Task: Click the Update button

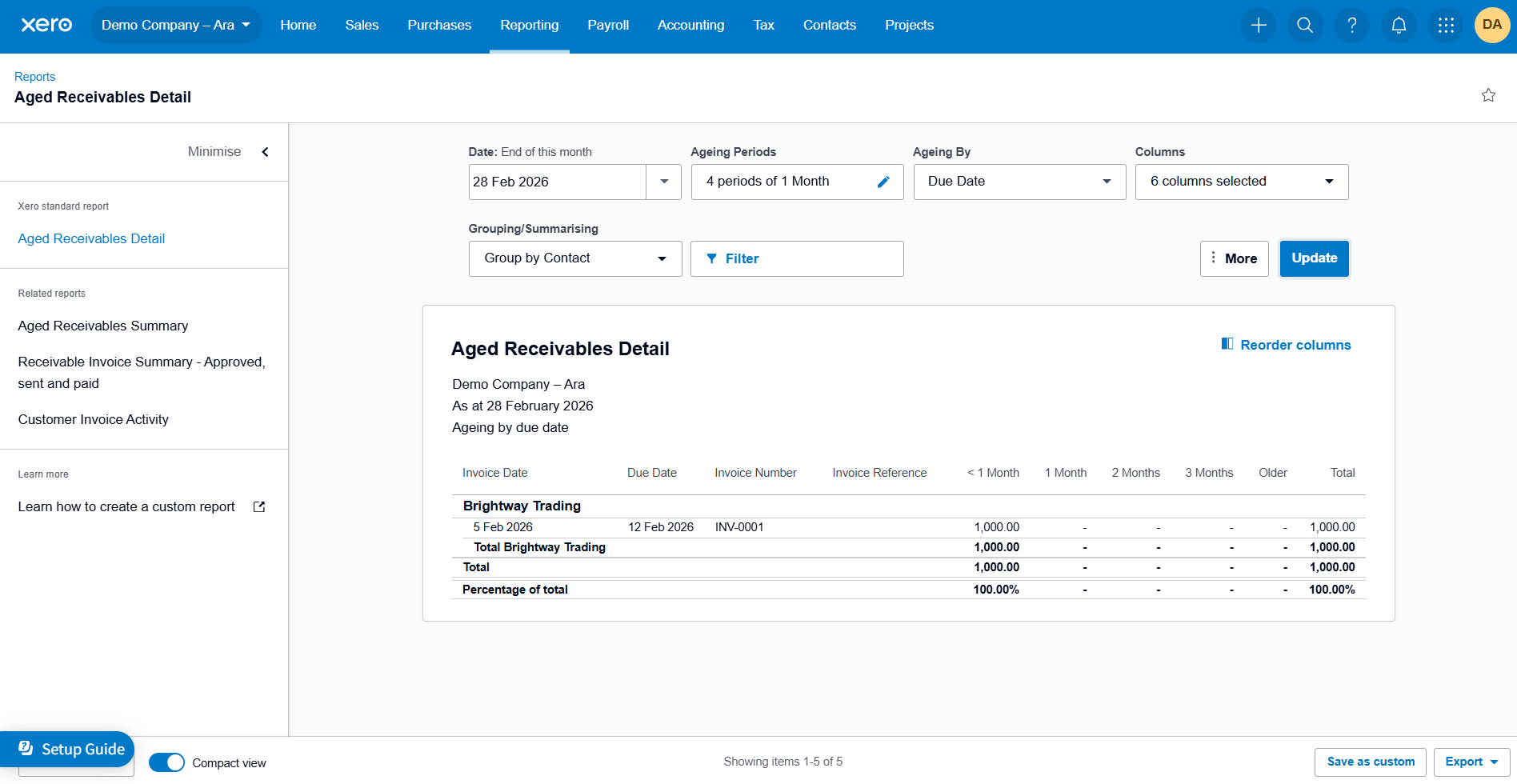Action: point(1315,258)
